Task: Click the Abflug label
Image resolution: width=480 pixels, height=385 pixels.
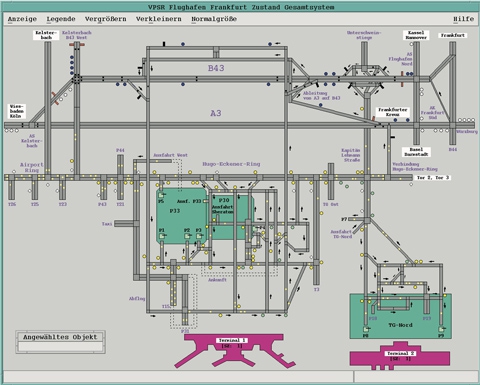Action: [x=137, y=299]
